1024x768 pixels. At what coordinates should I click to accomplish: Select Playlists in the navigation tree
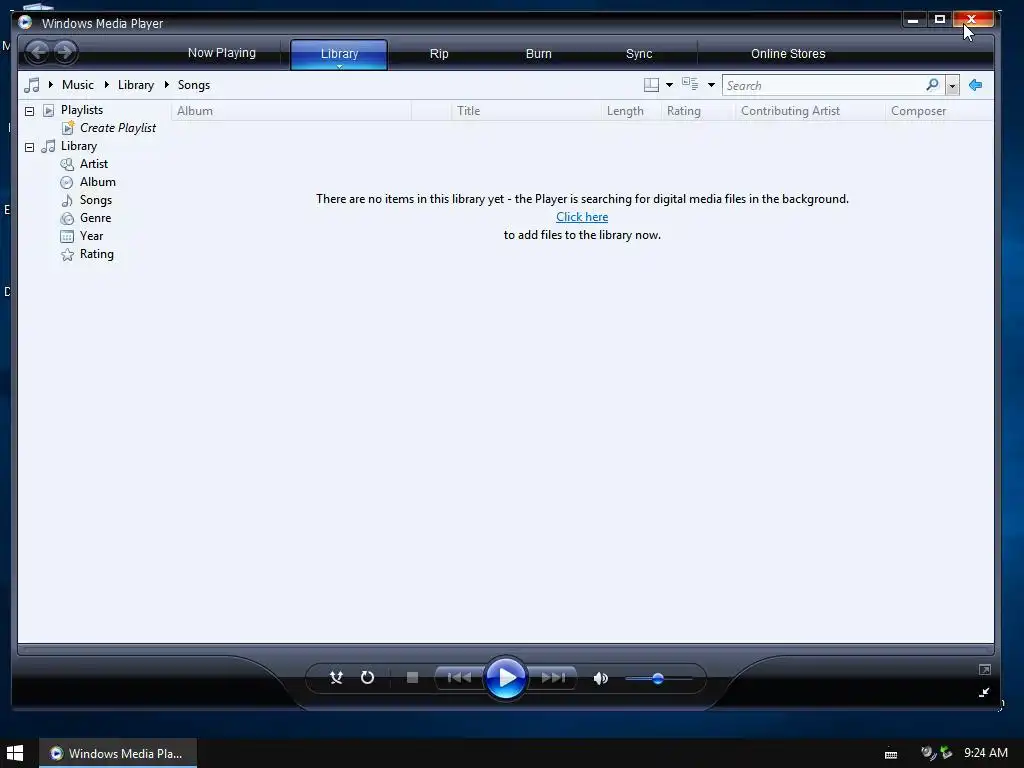tap(82, 110)
